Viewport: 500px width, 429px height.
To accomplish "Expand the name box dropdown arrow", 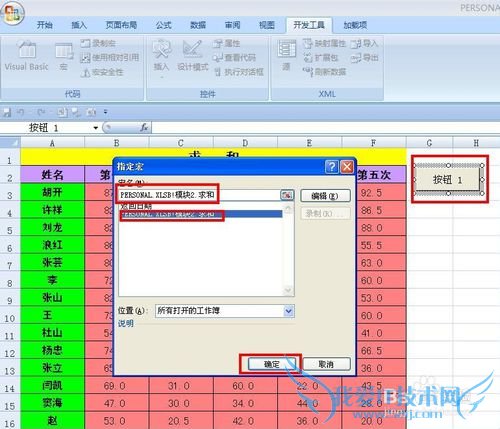I will pyautogui.click(x=96, y=128).
